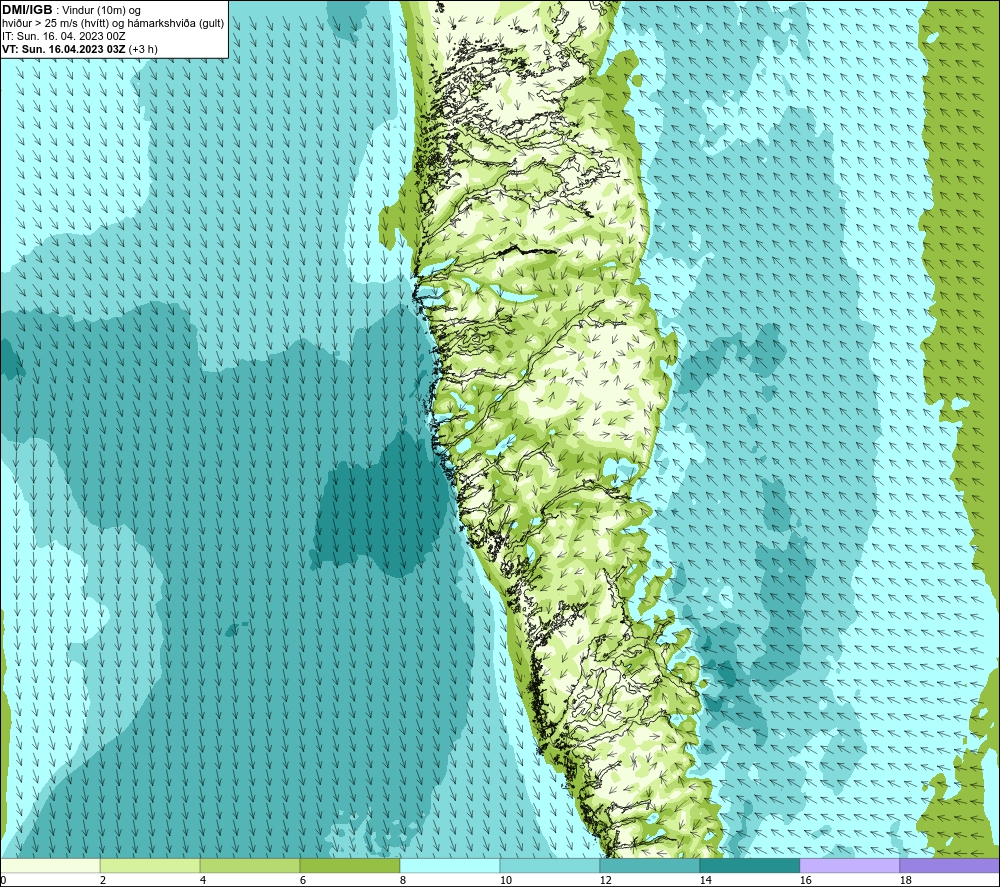Click the light green 2–4 m/s legend swatch
Image resolution: width=1000 pixels, height=887 pixels.
[x=150, y=865]
